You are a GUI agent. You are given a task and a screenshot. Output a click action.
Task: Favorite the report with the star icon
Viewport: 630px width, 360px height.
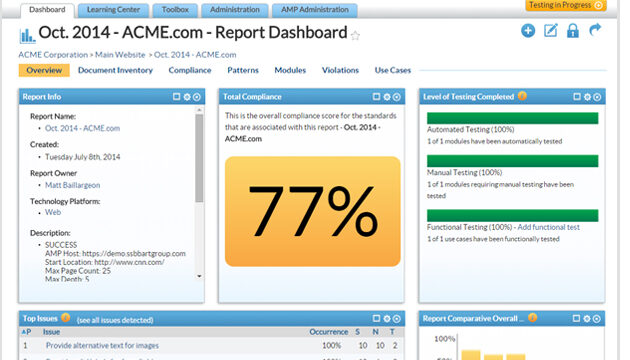[x=355, y=36]
